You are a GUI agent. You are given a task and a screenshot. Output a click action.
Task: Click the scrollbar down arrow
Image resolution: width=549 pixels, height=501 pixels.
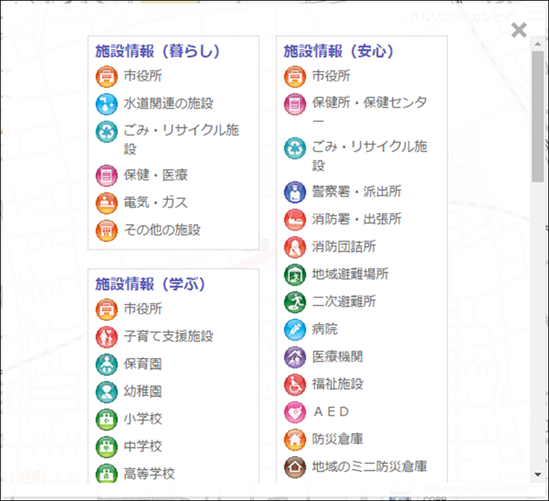[538, 475]
